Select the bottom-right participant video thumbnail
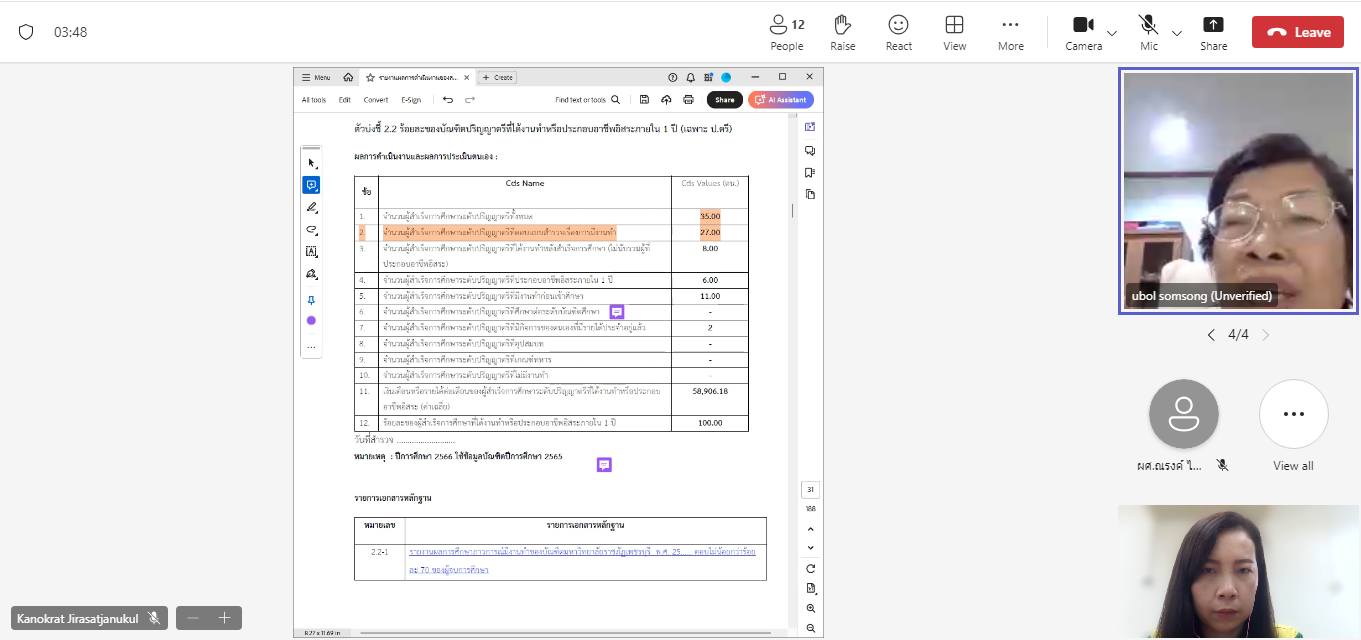Viewport: 1361px width, 640px height. [x=1238, y=572]
